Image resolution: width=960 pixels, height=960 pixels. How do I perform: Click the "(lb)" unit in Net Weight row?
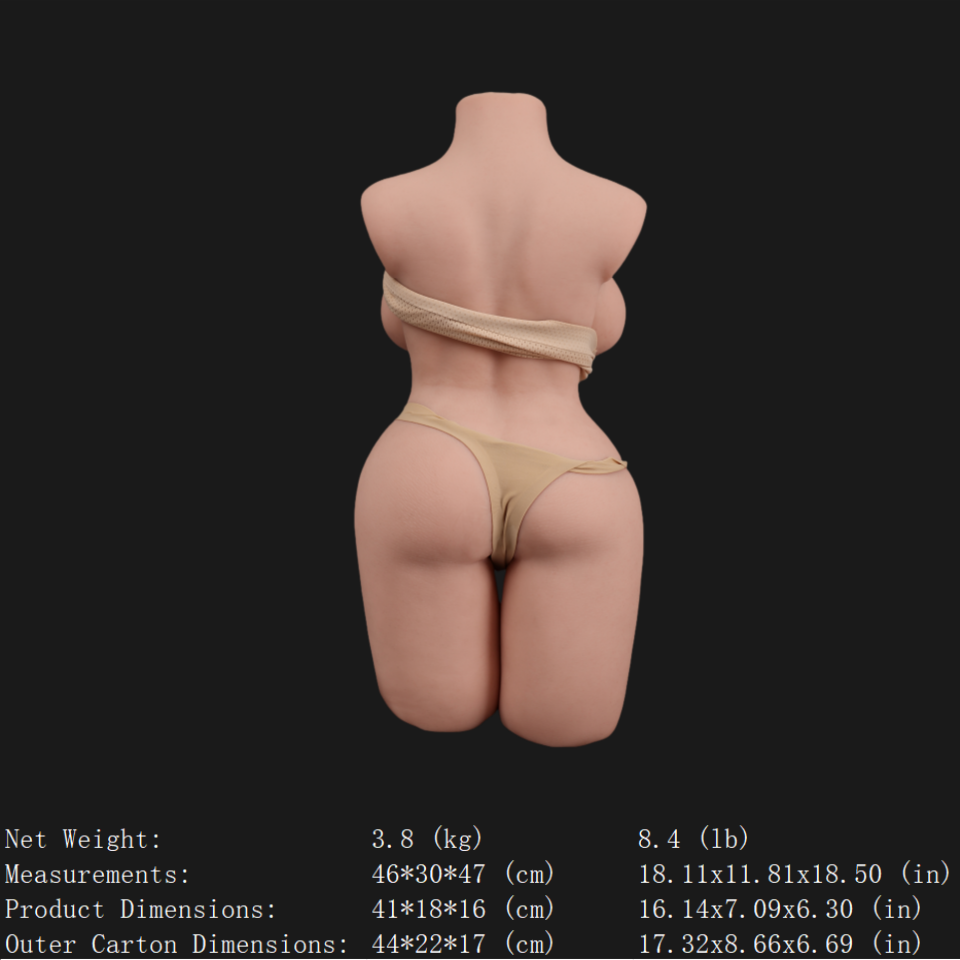[x=722, y=839]
